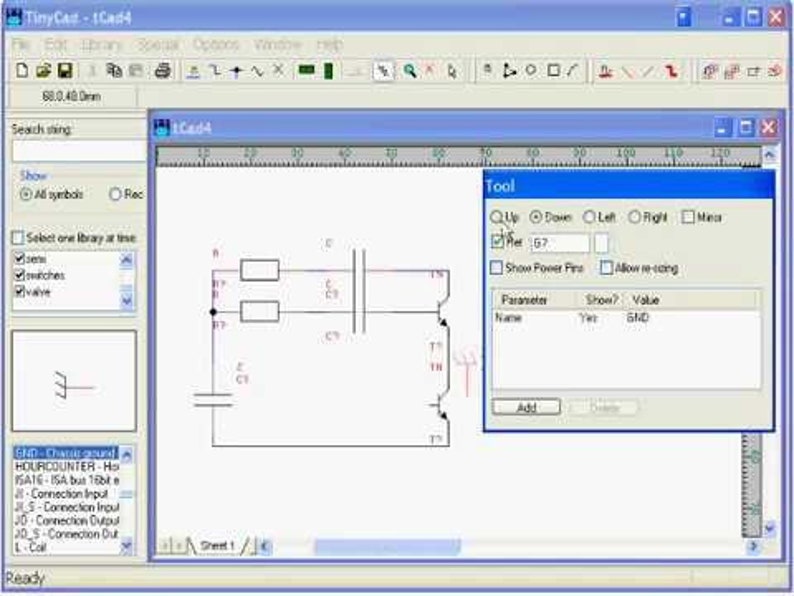Viewport: 794px width, 596px height.
Task: Select the Up orientation radio button
Action: (496, 217)
